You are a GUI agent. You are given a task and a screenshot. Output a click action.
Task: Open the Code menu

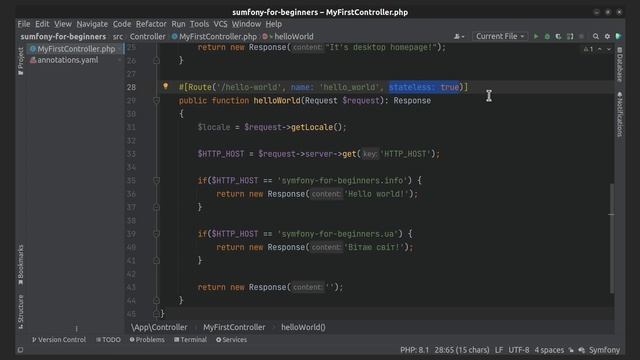point(122,24)
